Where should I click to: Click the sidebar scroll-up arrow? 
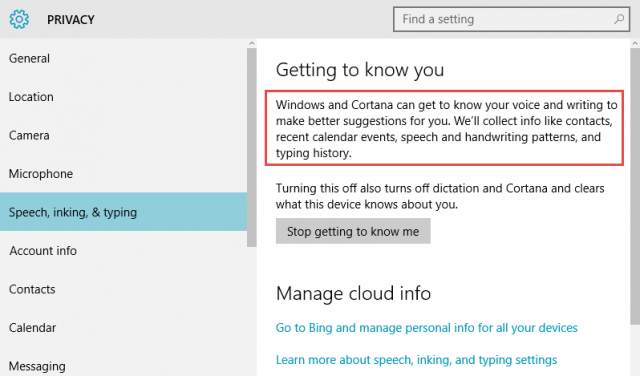(251, 43)
